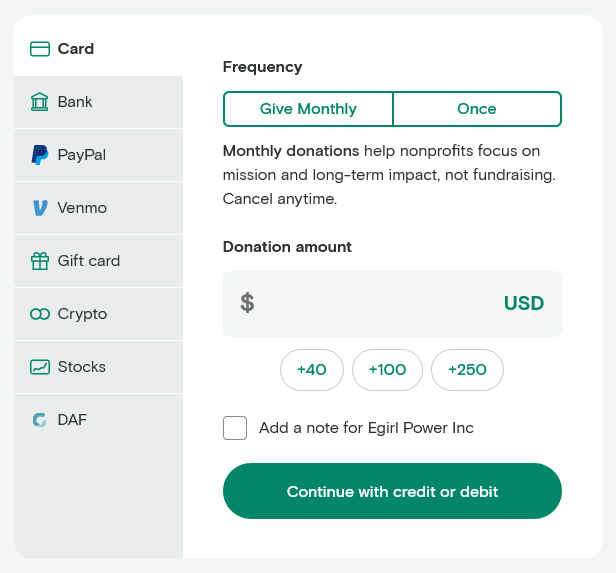Screen dimensions: 616x573
Task: Add 40 to donation amount
Action: (312, 370)
